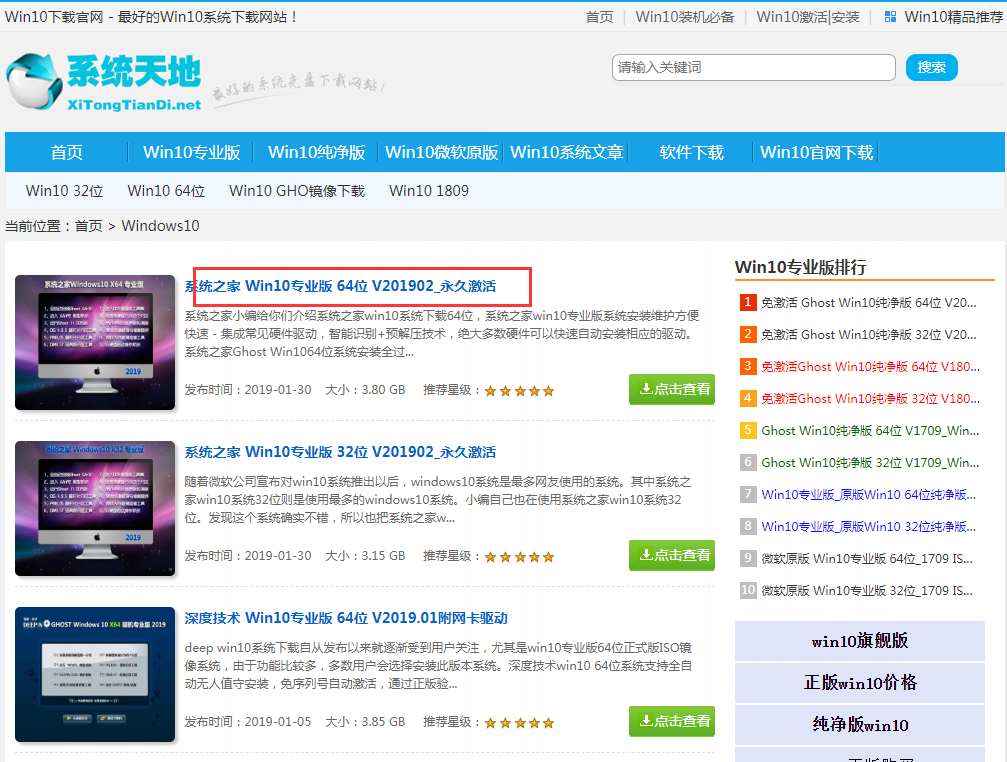1007x762 pixels.
Task: Open 免激活 Ghost Win10纯净版 64位 V20... link
Action: pos(869,302)
